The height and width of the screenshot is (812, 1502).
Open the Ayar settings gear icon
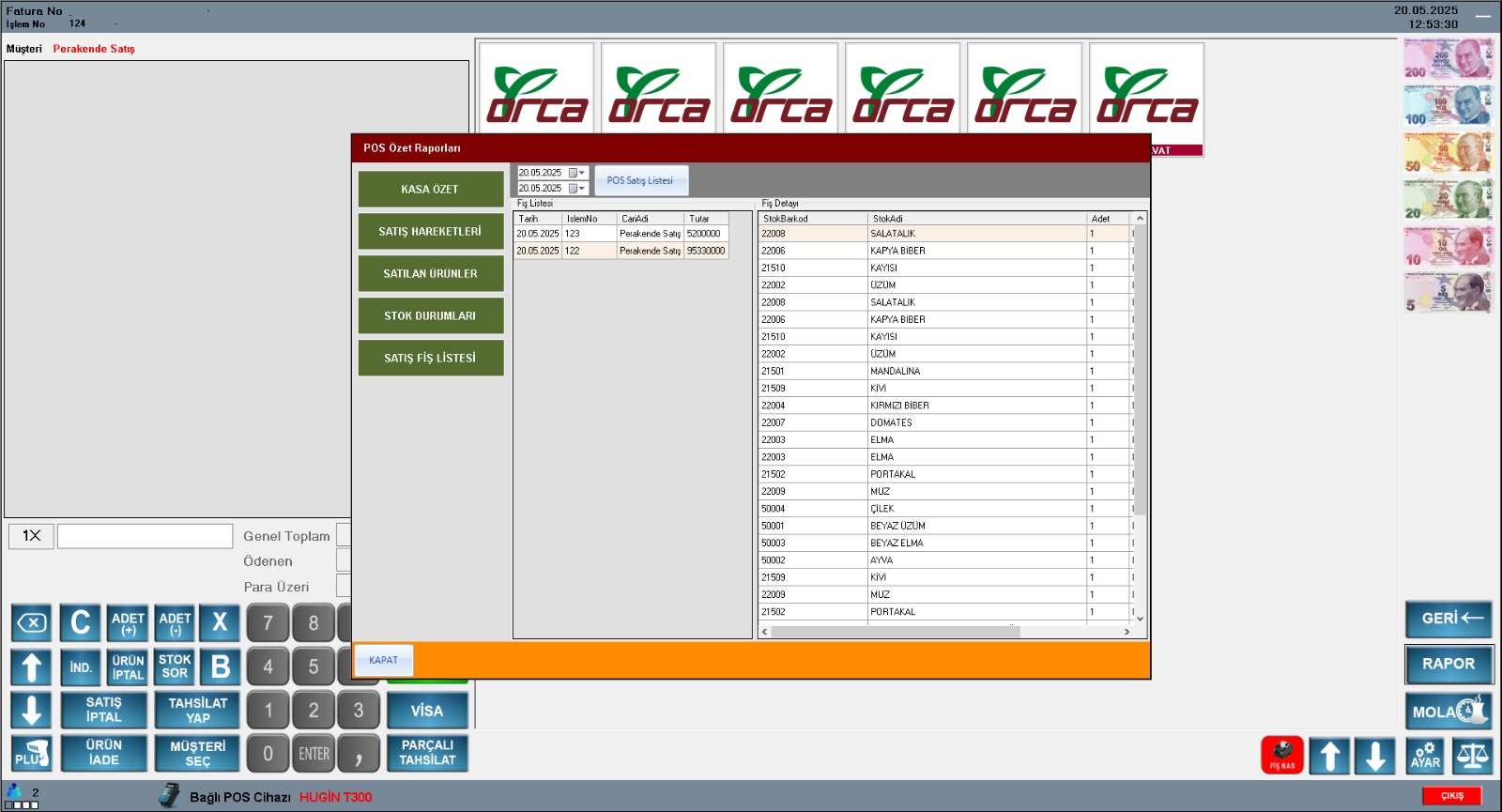(x=1425, y=756)
